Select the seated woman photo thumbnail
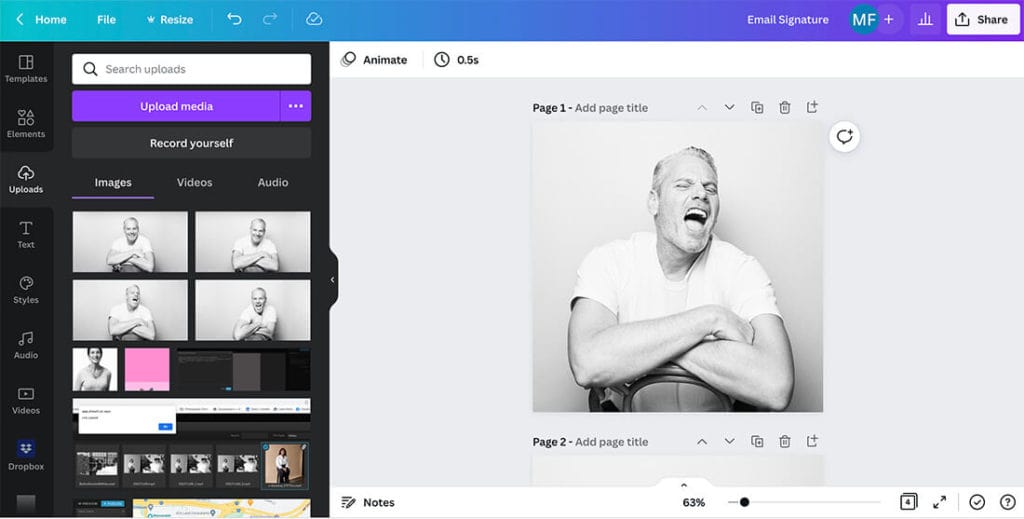 pos(285,466)
